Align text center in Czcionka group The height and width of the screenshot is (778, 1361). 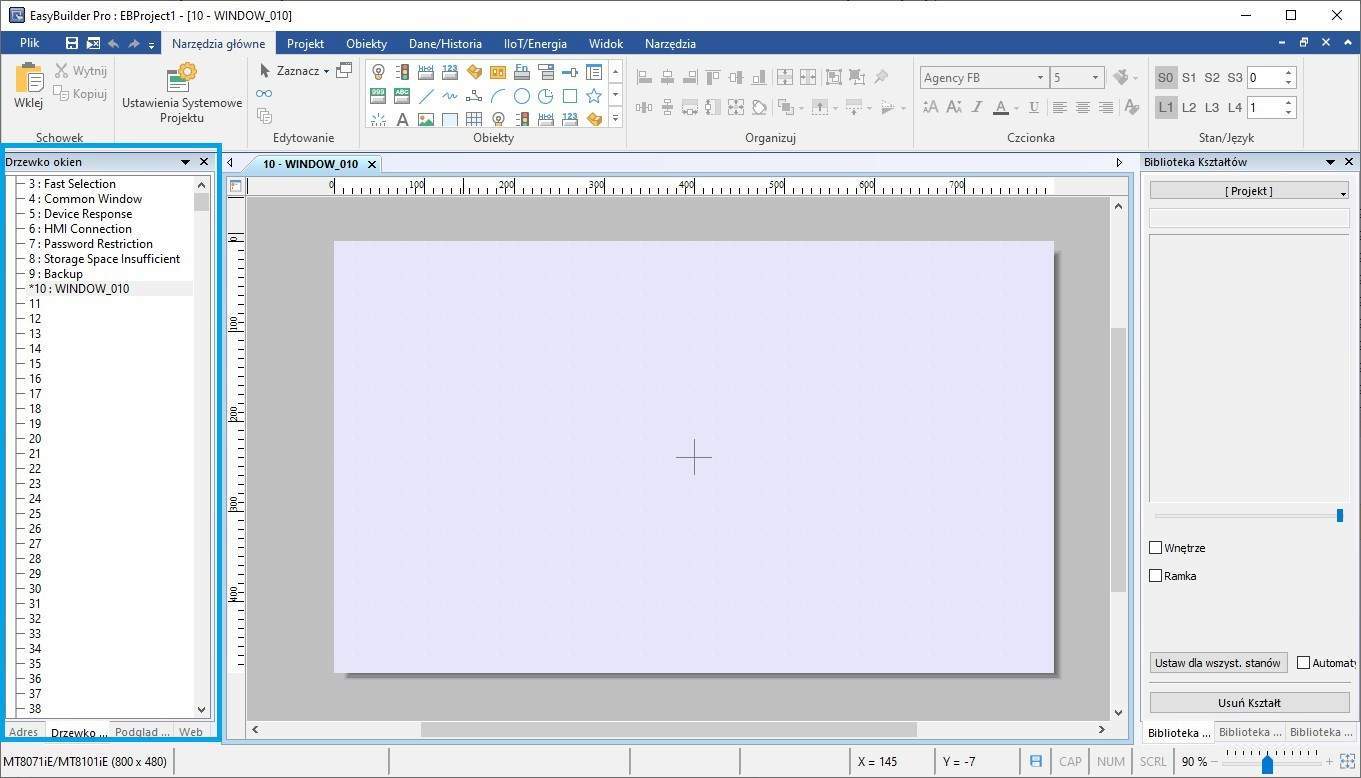point(1083,107)
